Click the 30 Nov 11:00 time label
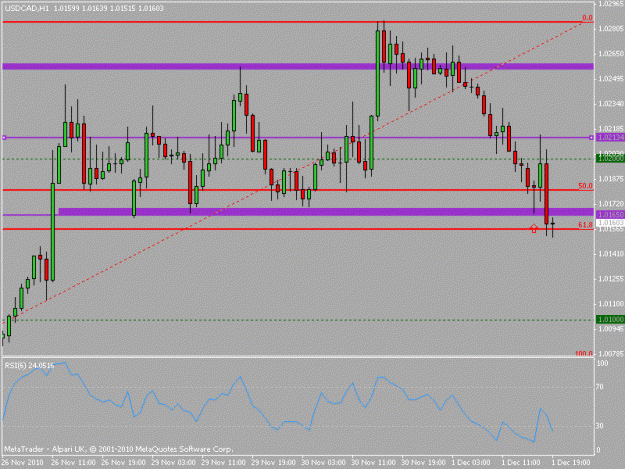This screenshot has width=625, height=469. click(373, 463)
